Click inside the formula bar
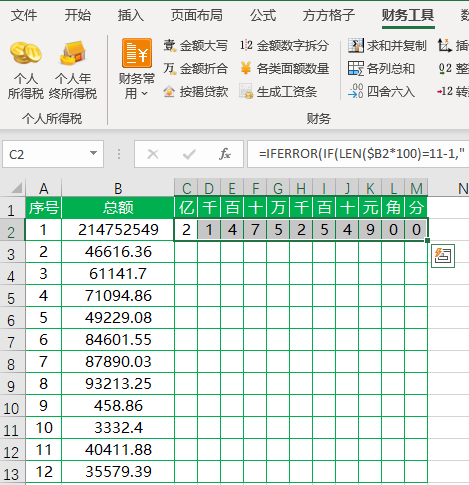Viewport: 469px width, 485px height. [358, 154]
